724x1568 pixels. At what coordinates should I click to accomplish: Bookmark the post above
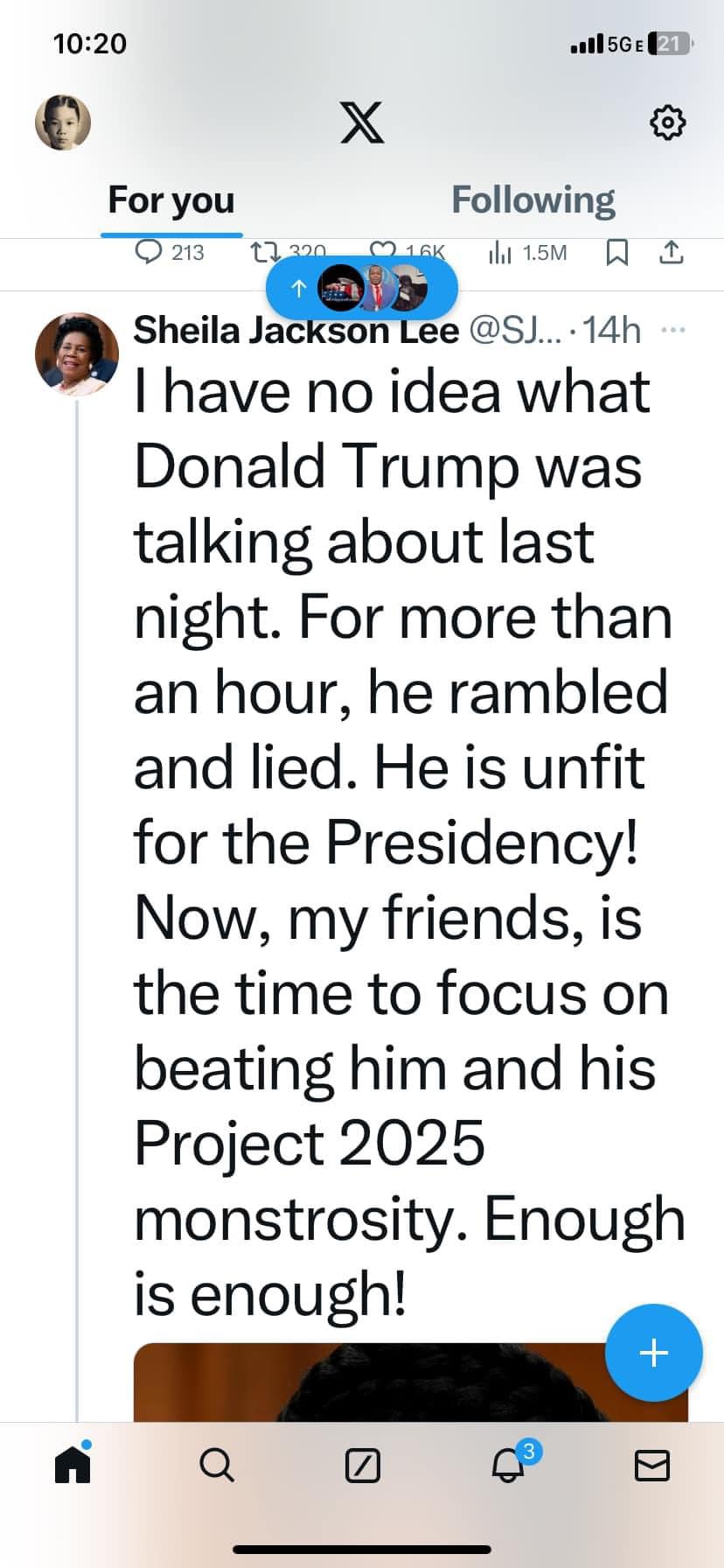617,253
